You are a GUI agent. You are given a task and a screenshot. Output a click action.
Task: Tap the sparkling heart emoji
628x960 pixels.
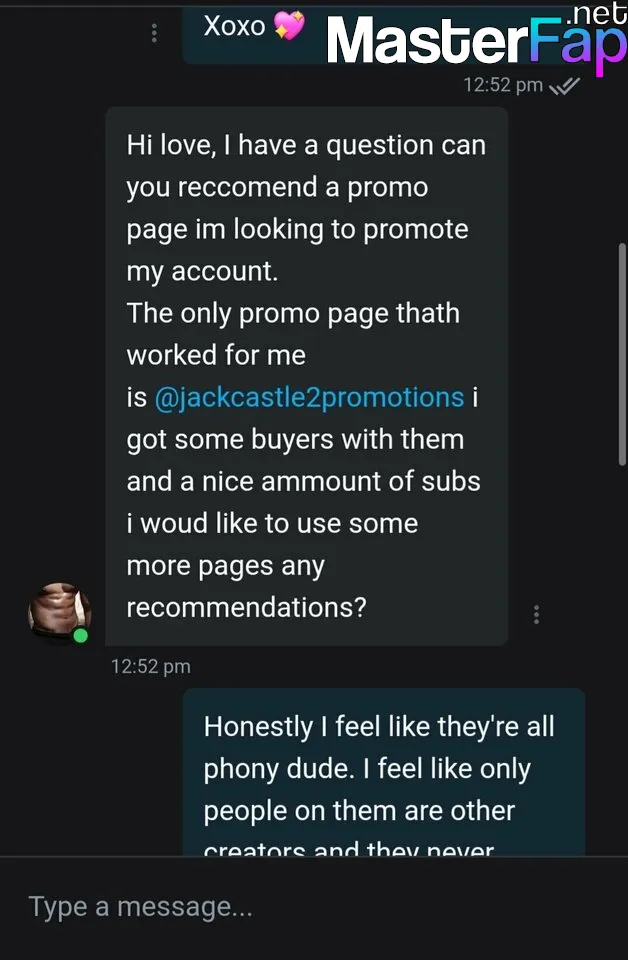pos(289,27)
